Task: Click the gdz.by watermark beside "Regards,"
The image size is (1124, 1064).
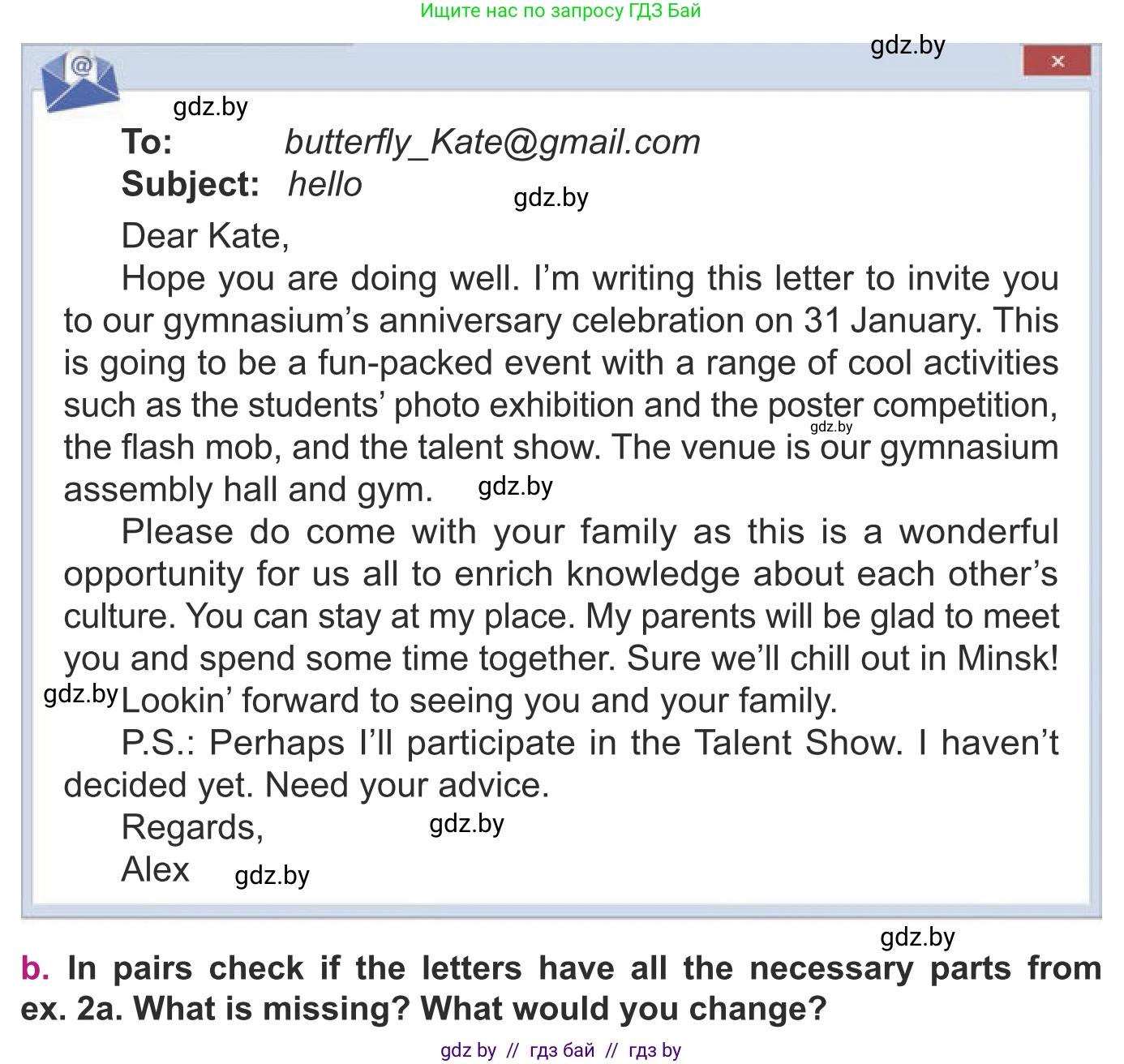Action: (x=466, y=824)
